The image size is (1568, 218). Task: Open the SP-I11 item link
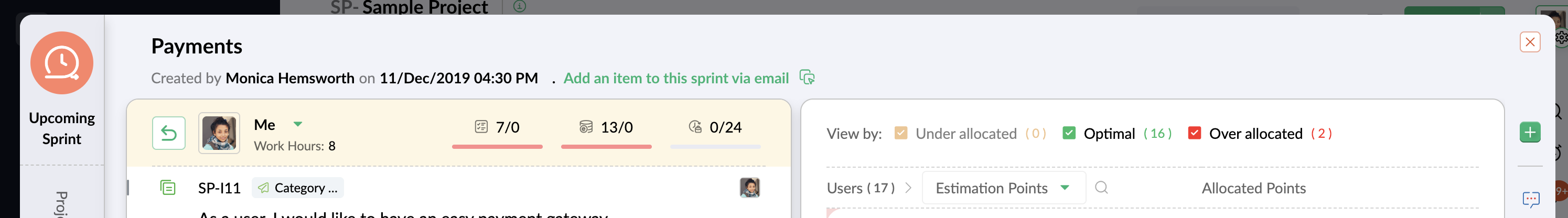[x=219, y=188]
